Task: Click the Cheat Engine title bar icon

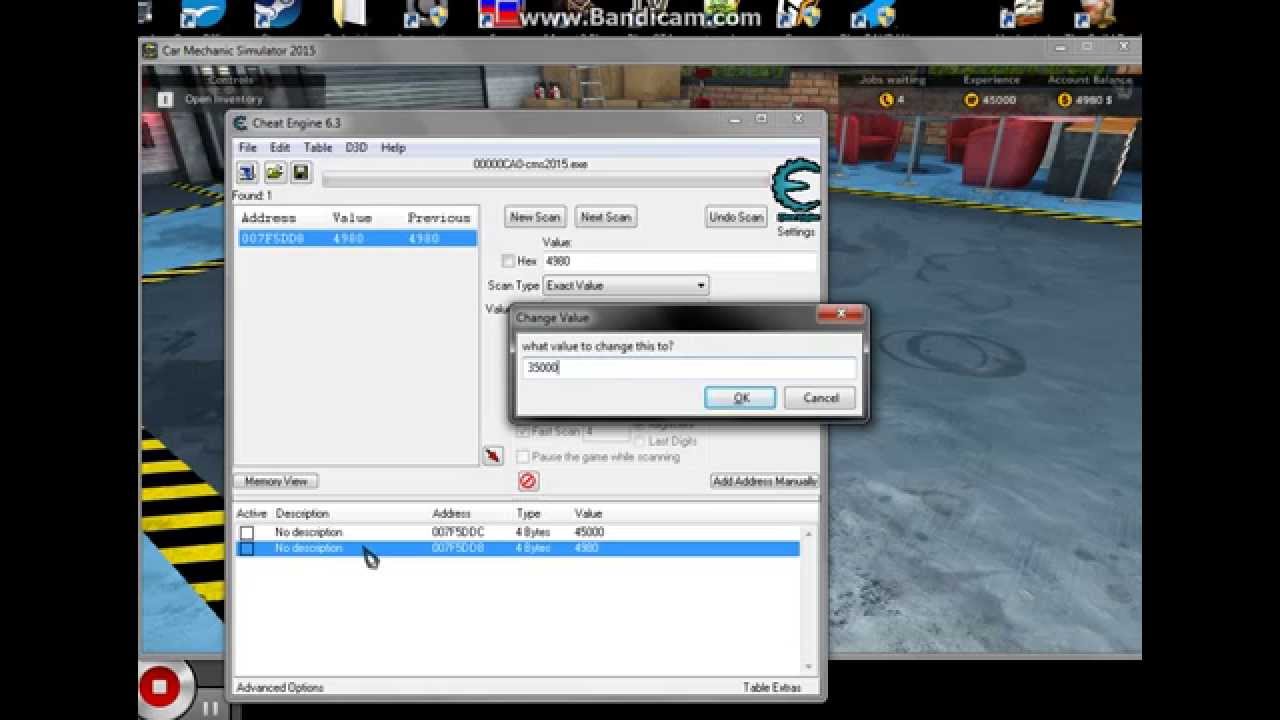Action: (240, 123)
